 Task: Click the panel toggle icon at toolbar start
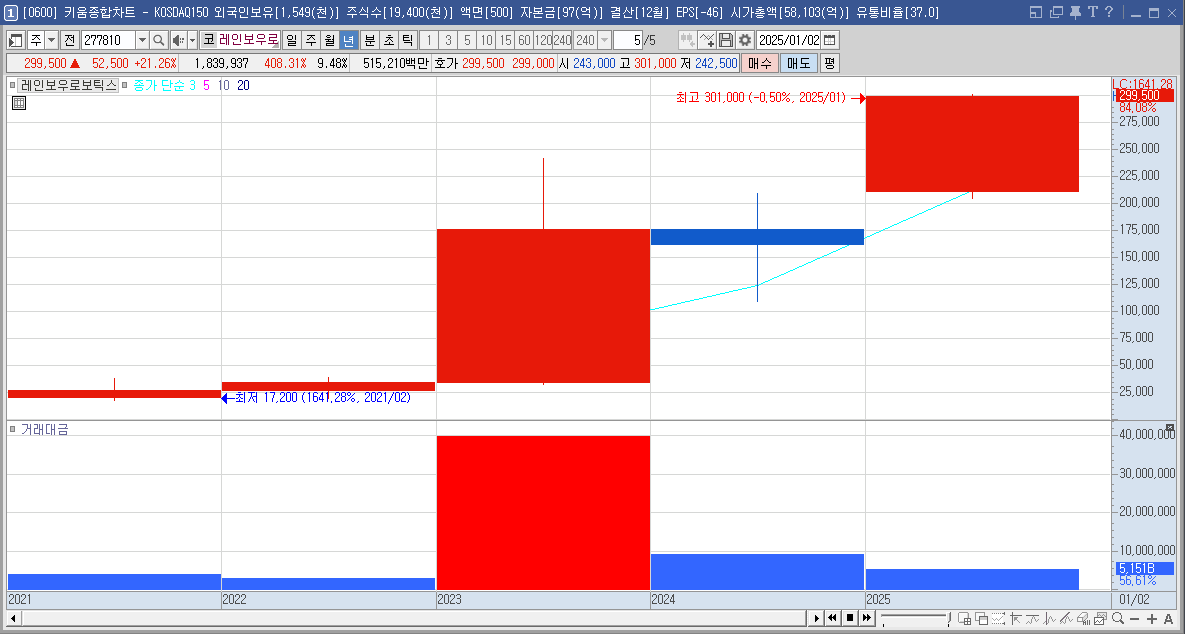tap(16, 40)
